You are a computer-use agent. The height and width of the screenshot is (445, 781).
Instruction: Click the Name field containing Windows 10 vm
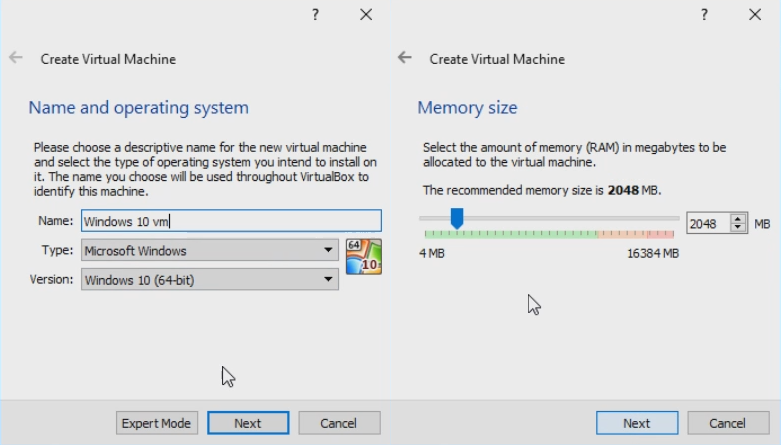231,221
